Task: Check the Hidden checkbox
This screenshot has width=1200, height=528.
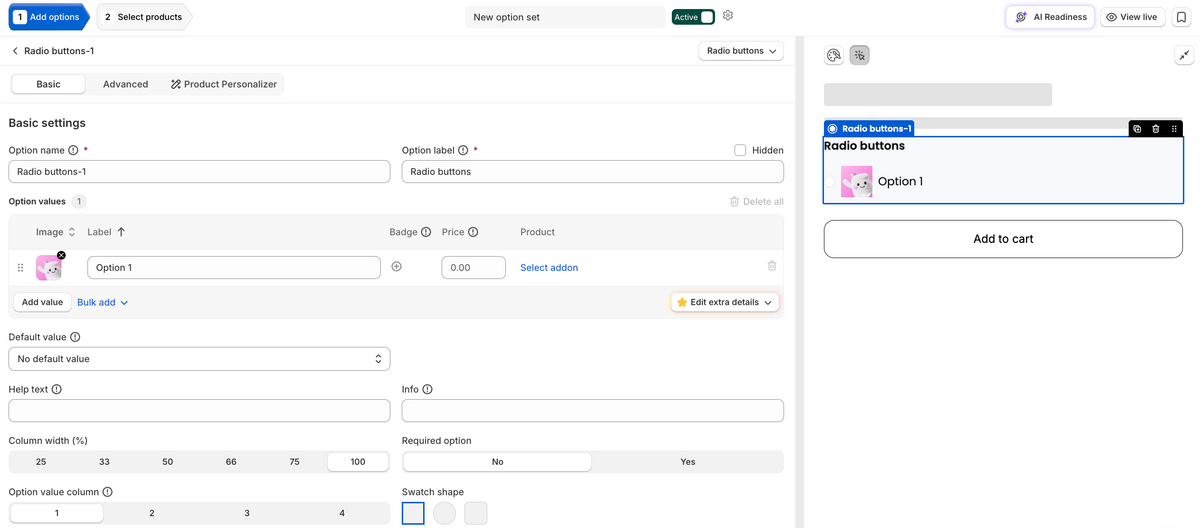Action: [x=740, y=150]
